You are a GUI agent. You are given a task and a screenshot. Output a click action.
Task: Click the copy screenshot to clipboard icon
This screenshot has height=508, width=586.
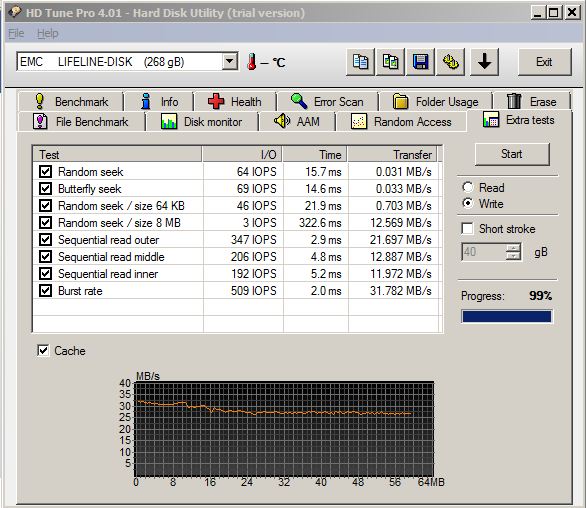(x=390, y=62)
